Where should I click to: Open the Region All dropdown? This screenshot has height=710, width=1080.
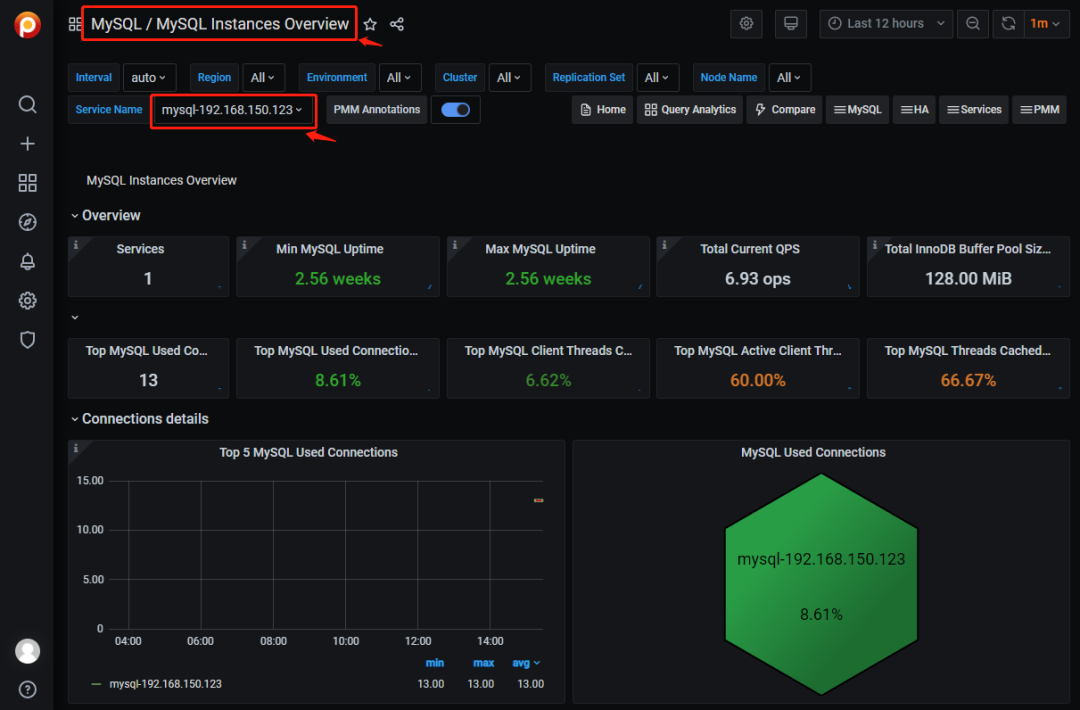pos(263,78)
